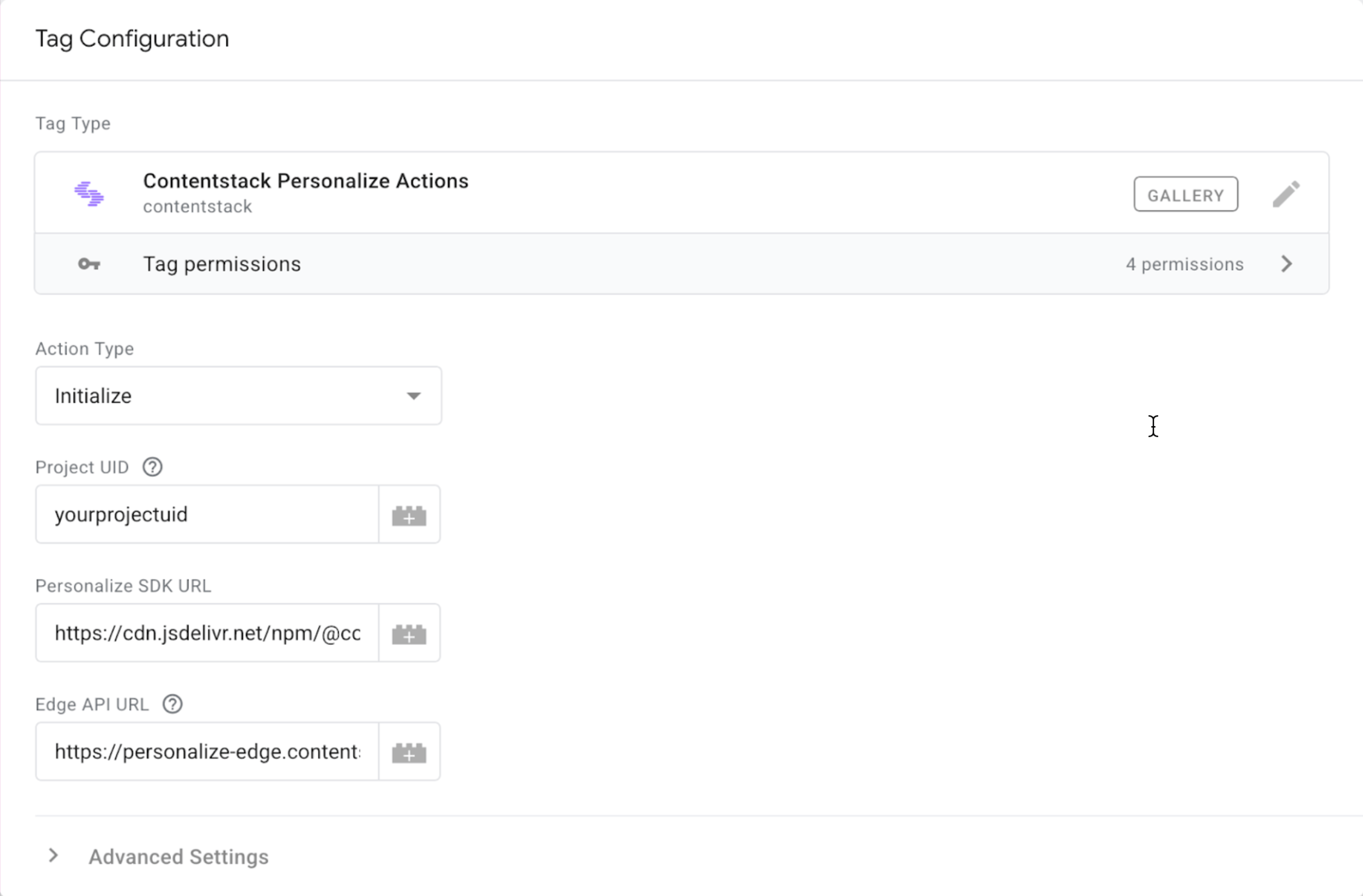The width and height of the screenshot is (1363, 896).
Task: Click the Contentstack purple logo icon
Action: (89, 193)
